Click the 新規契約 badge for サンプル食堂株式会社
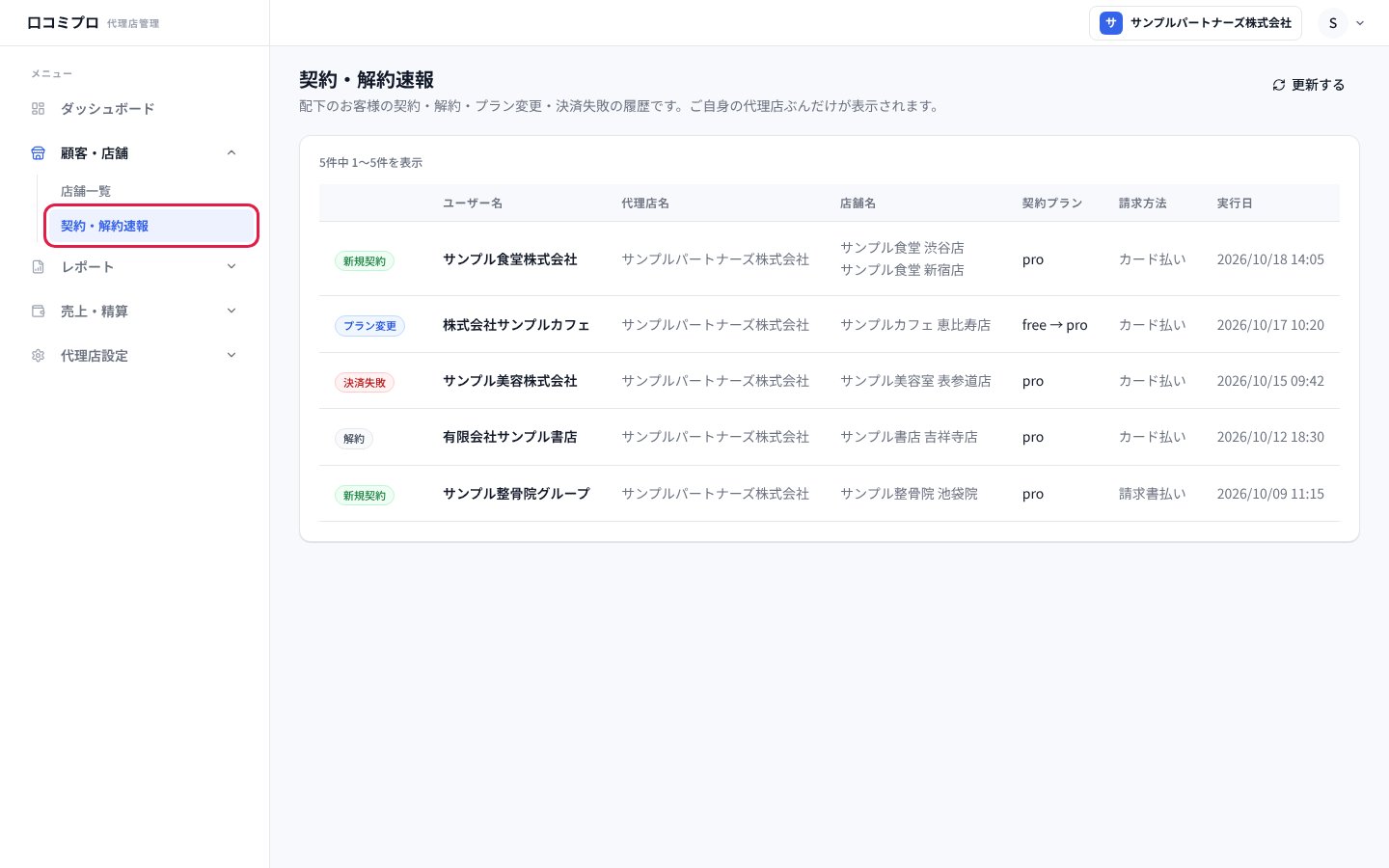Viewport: 1389px width, 868px height. pyautogui.click(x=365, y=261)
